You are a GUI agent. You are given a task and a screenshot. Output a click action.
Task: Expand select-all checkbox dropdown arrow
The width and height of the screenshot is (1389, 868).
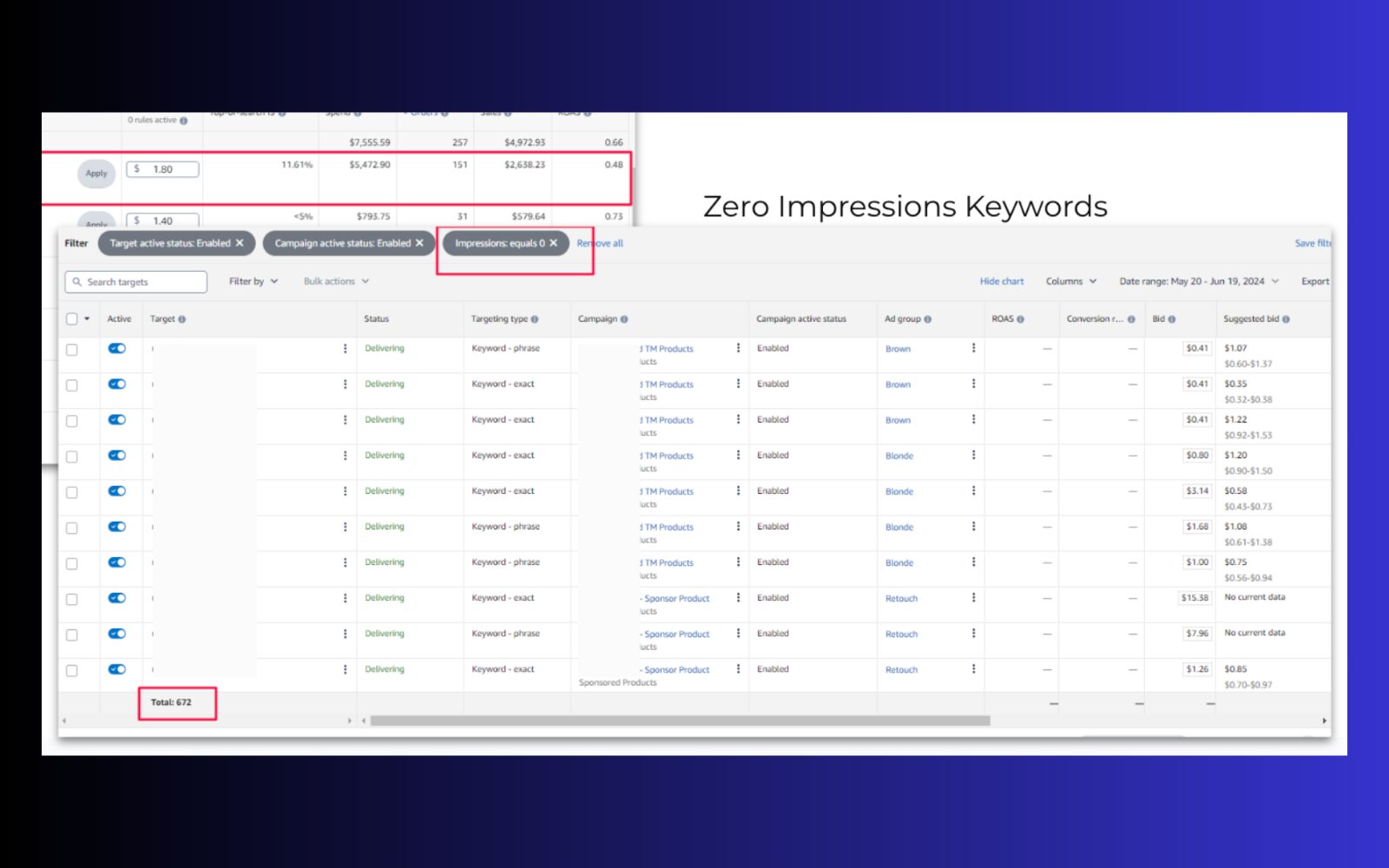(87, 319)
